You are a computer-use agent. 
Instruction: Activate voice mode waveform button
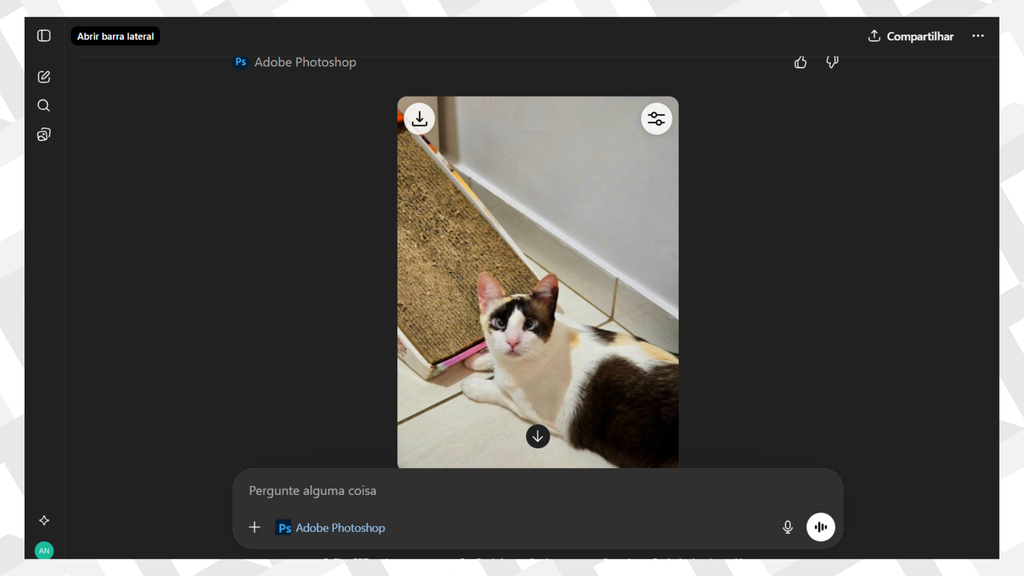820,527
